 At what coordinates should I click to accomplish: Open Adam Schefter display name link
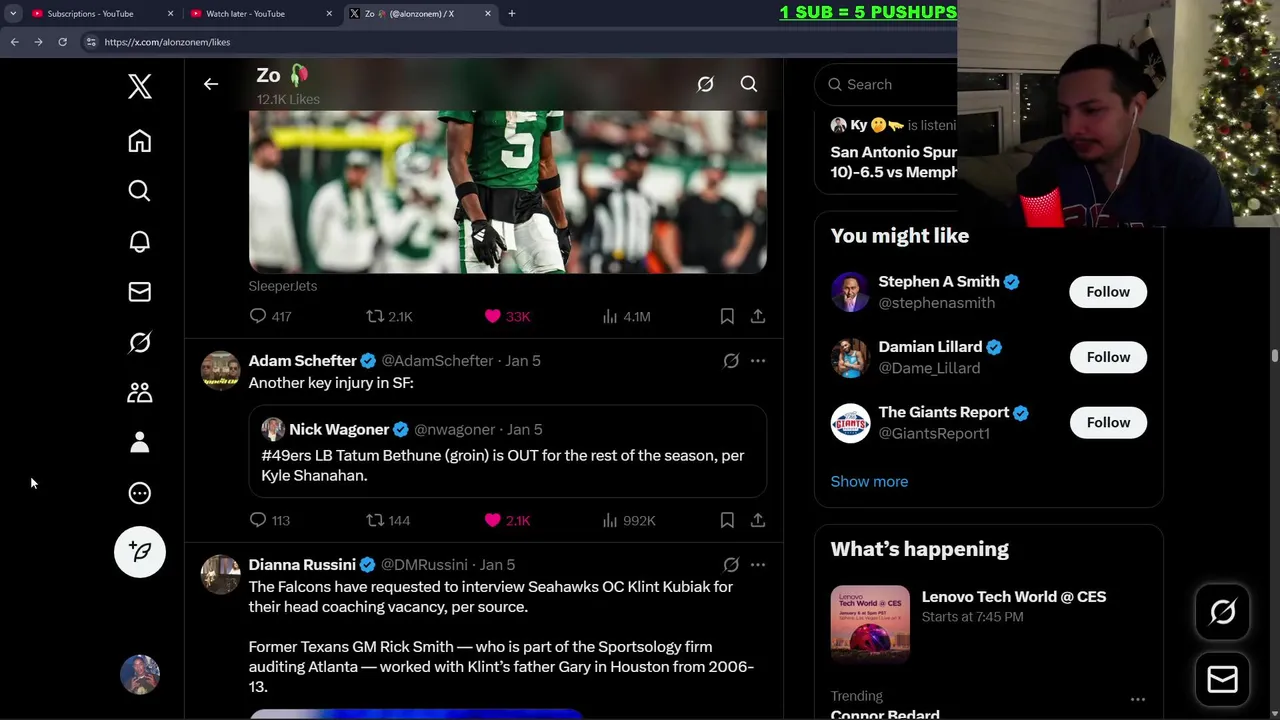[x=303, y=361]
